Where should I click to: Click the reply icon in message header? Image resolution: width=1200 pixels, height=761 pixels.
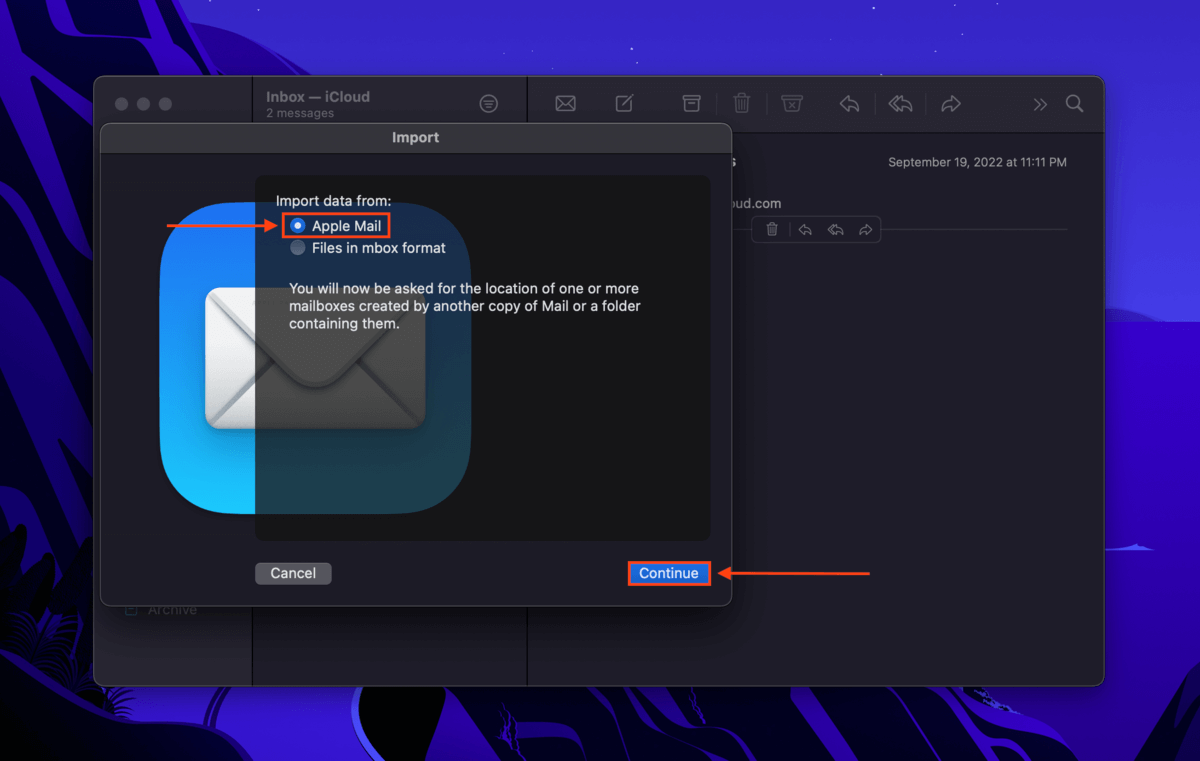[804, 230]
